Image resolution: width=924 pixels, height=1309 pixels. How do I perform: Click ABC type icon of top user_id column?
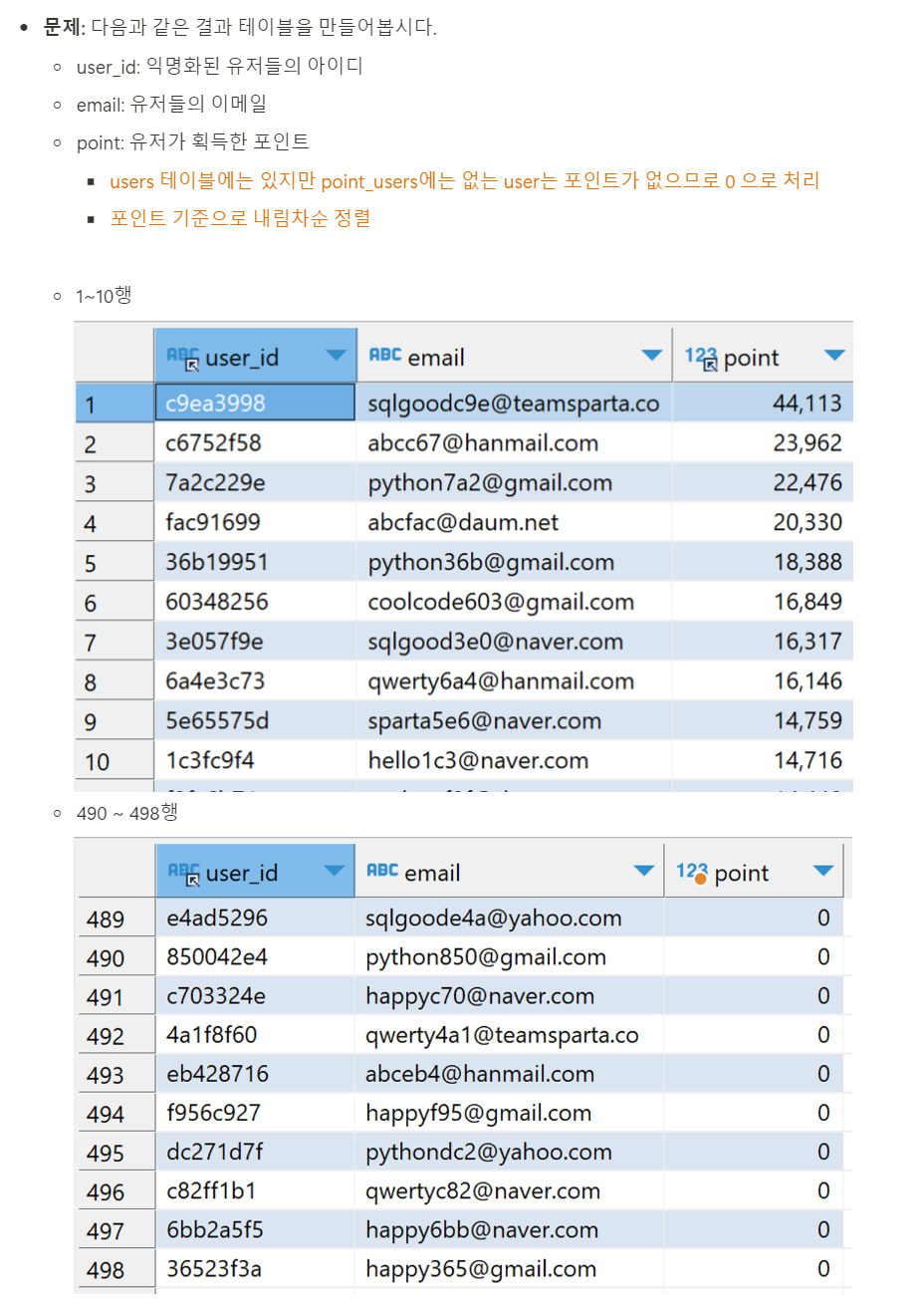coord(183,359)
